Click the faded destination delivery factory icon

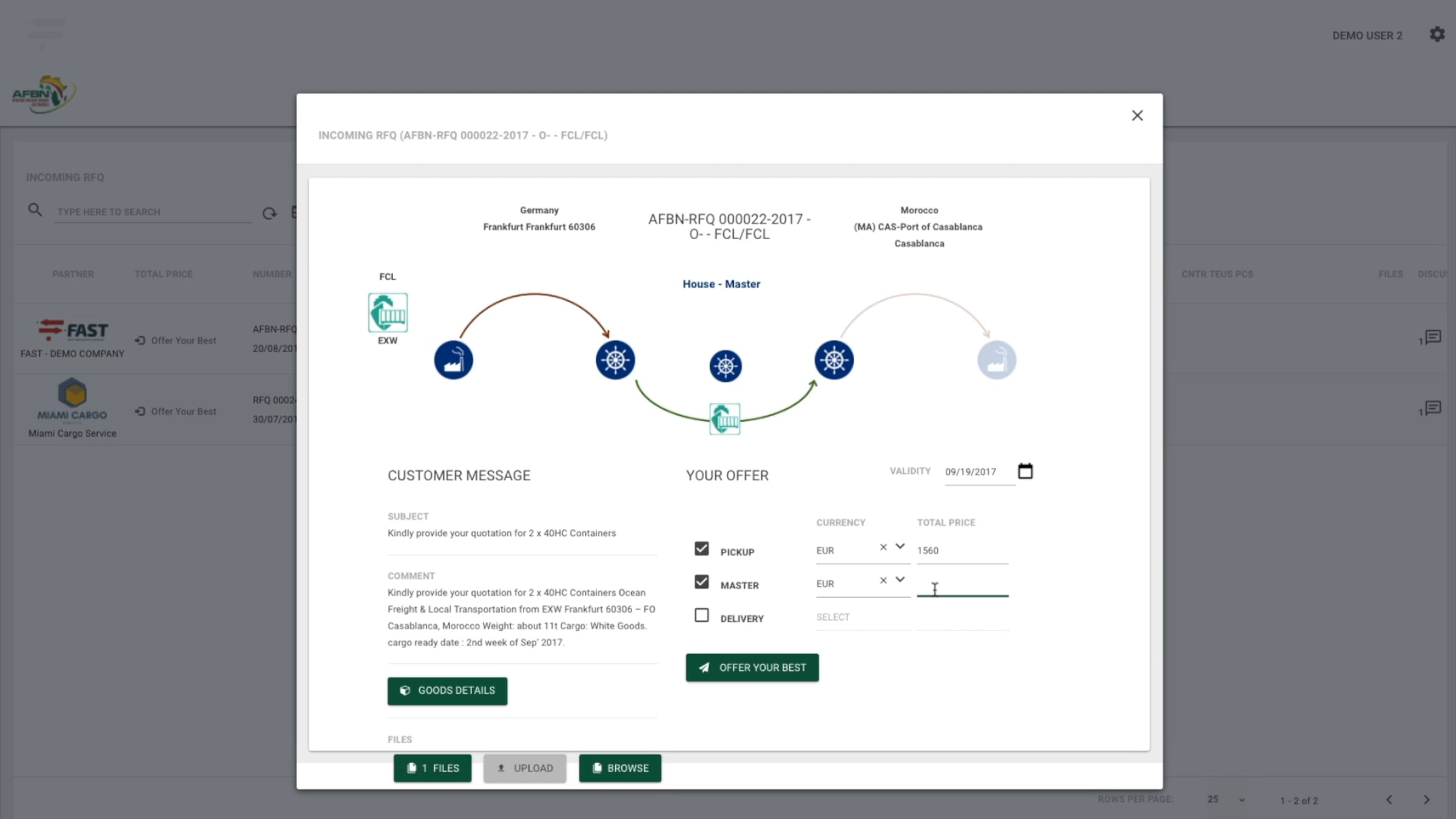997,360
